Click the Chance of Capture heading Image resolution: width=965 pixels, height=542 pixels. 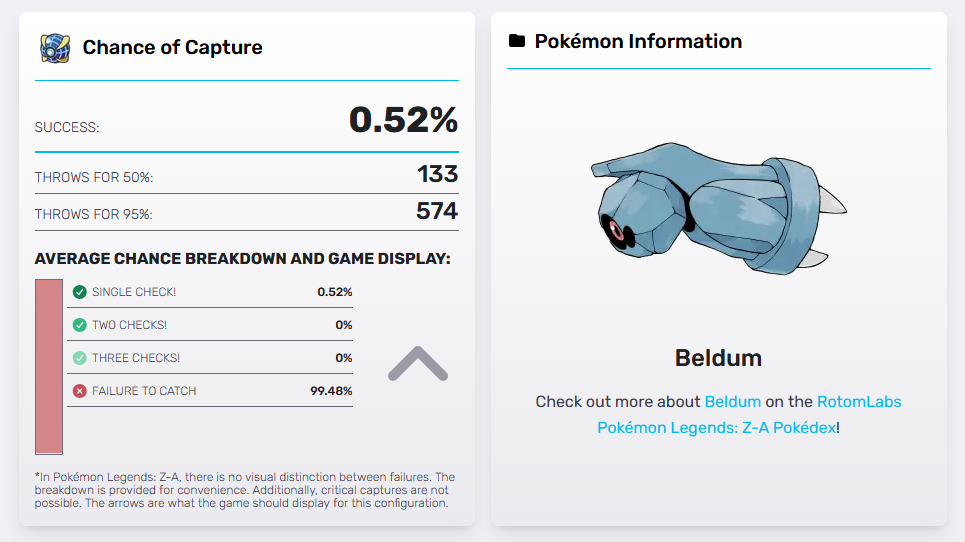pyautogui.click(x=172, y=47)
